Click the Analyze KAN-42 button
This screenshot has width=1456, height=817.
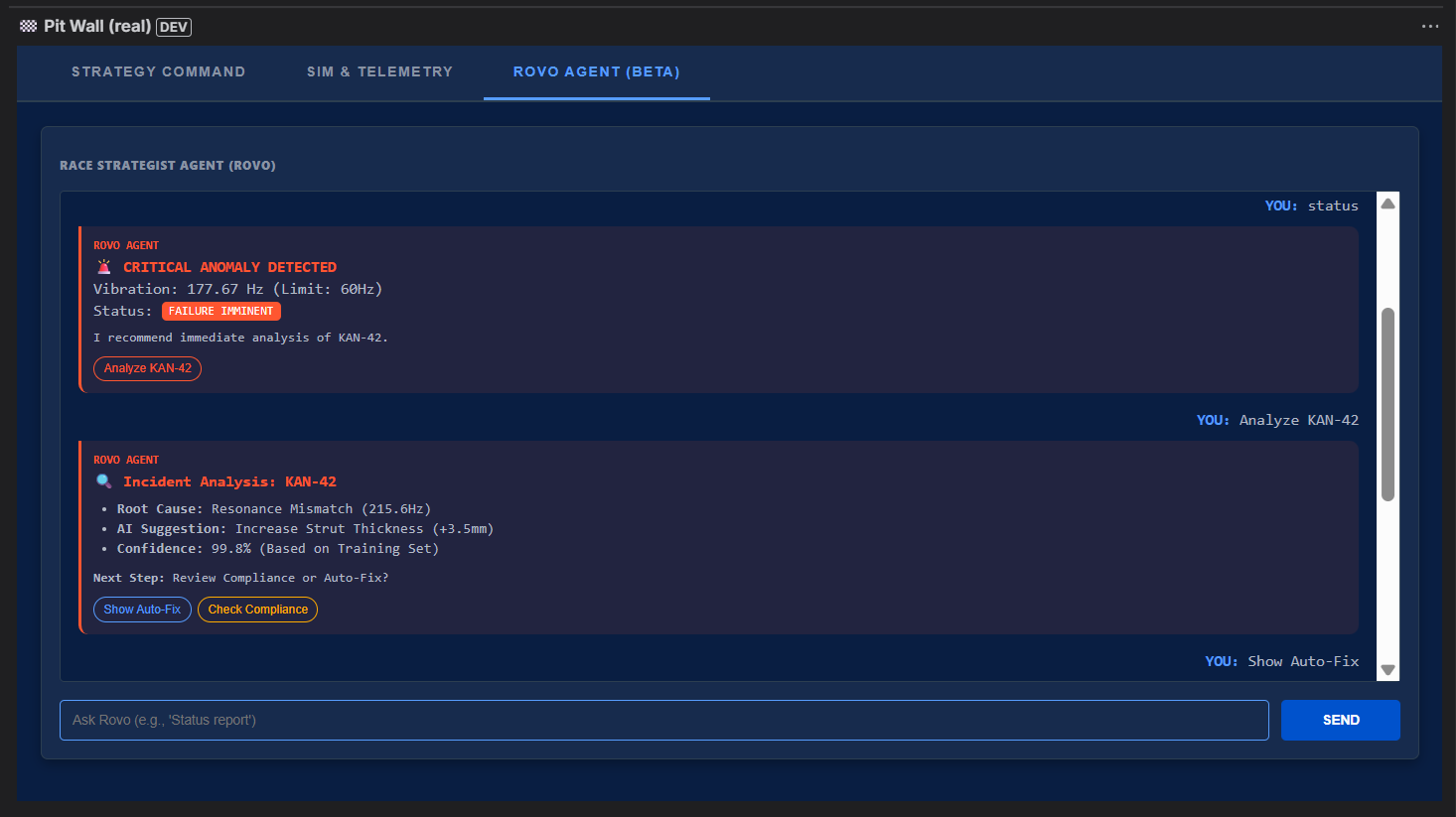(148, 368)
